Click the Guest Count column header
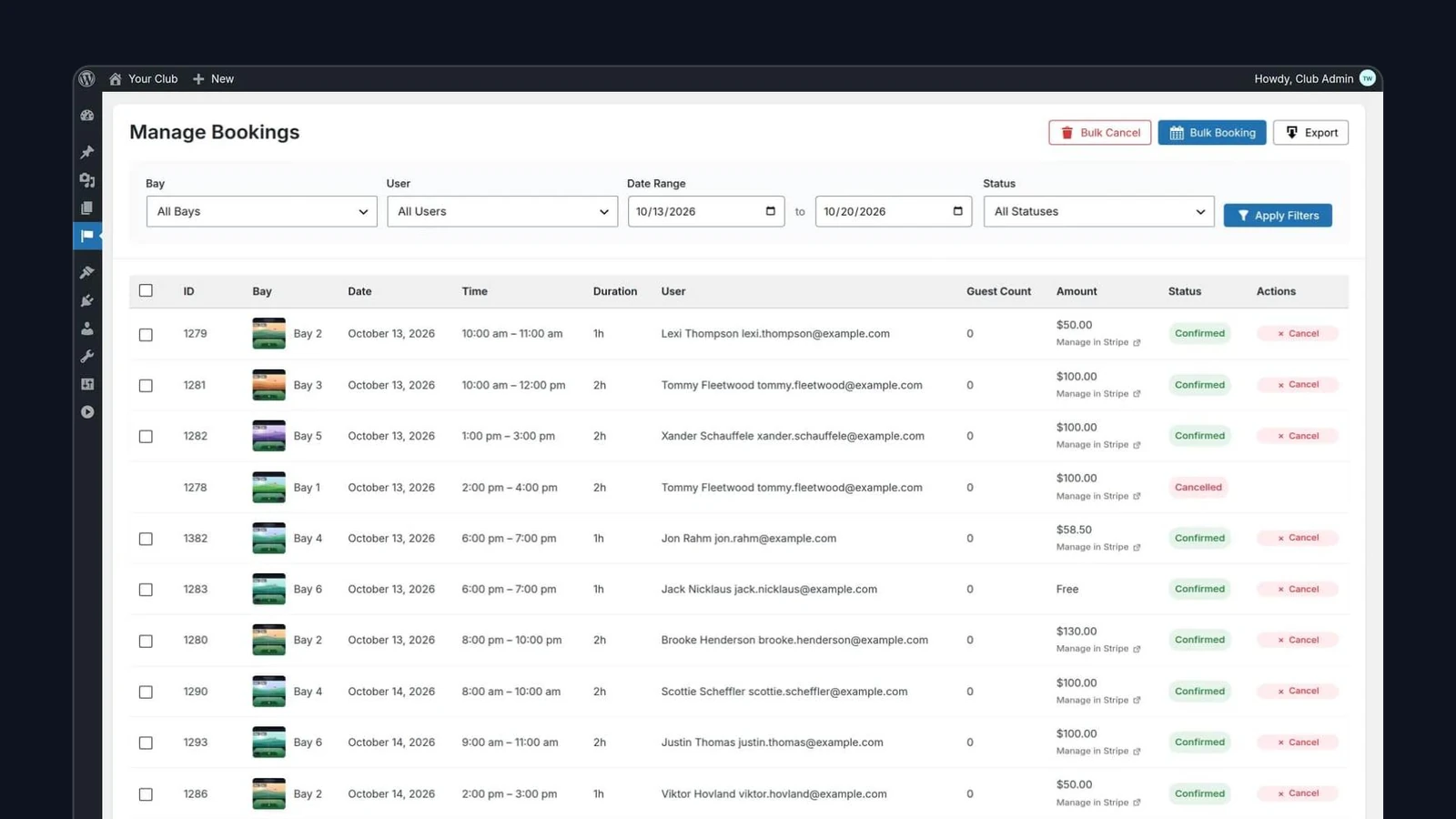 pos(998,291)
